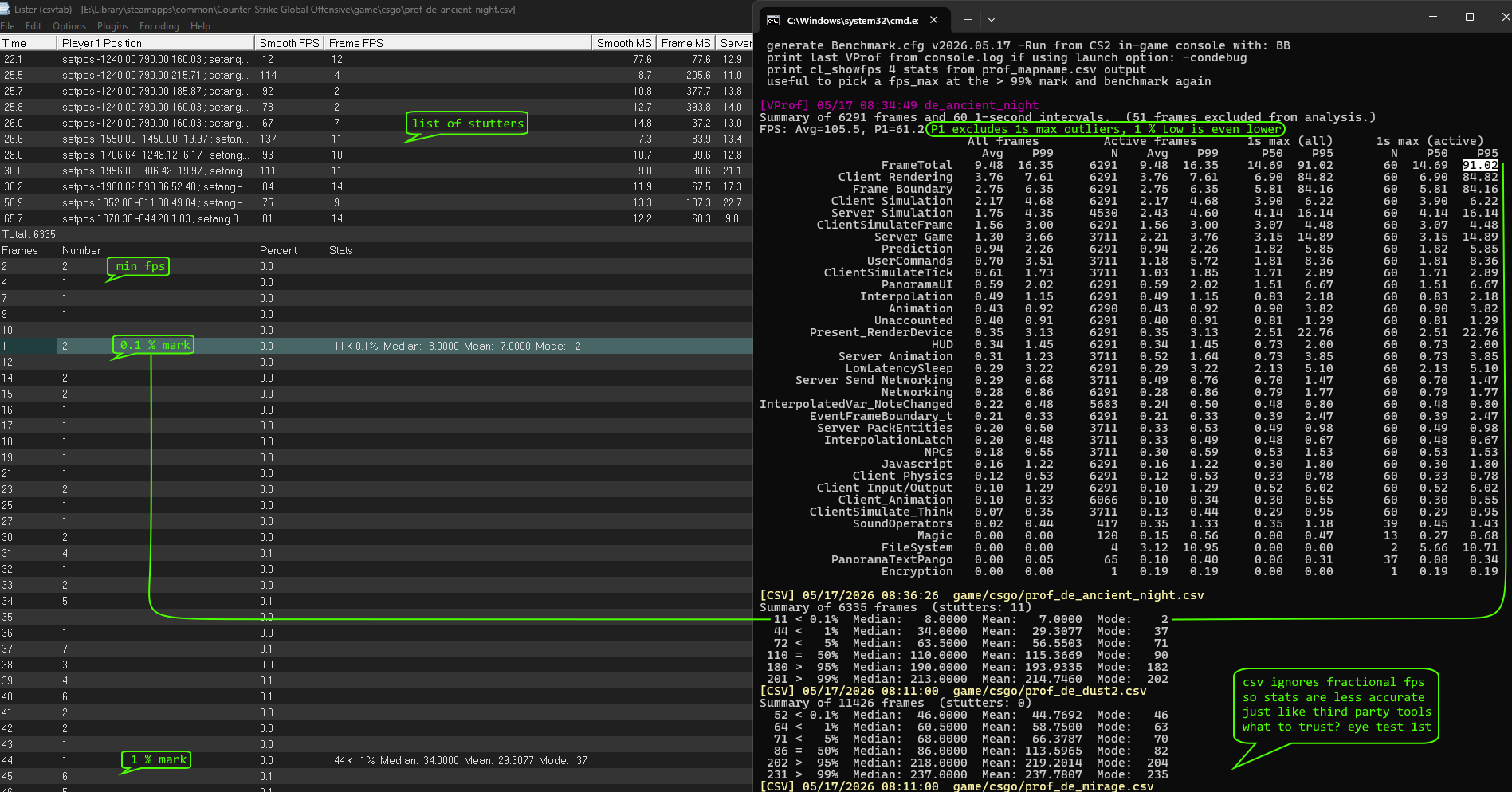
Task: Select the stutter row at time 58.9
Action: point(376,202)
